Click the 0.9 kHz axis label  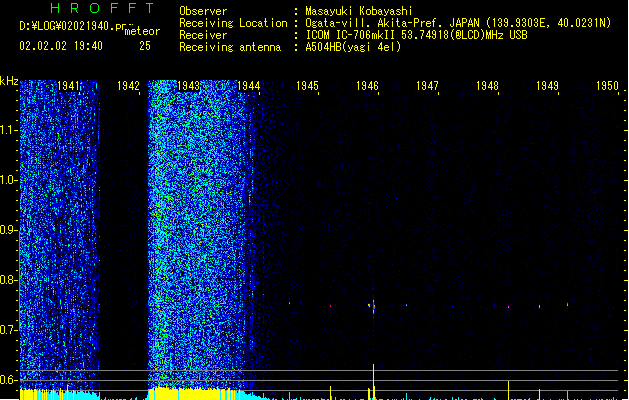pyautogui.click(x=8, y=230)
